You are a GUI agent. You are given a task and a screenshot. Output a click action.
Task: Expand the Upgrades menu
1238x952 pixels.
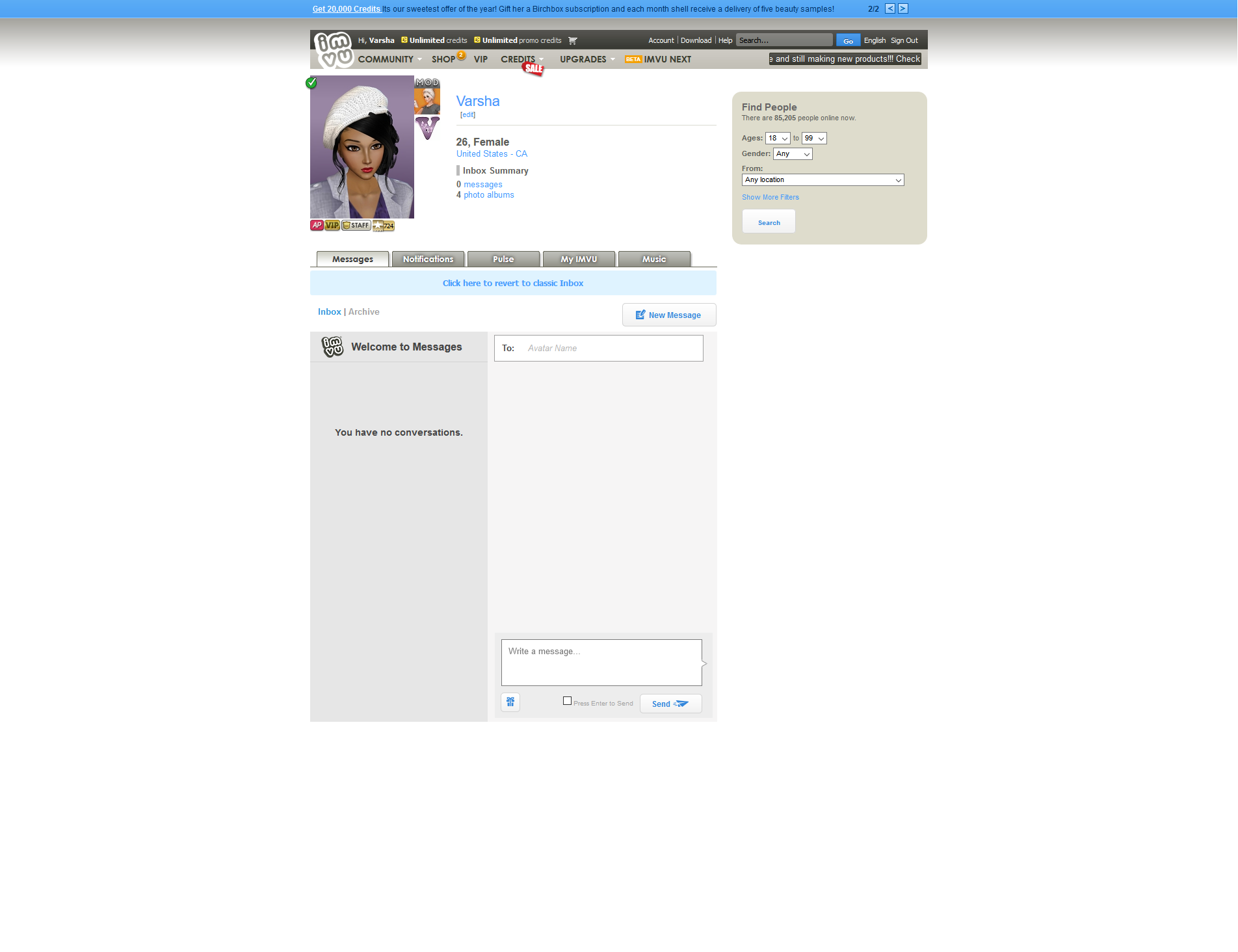coord(587,59)
